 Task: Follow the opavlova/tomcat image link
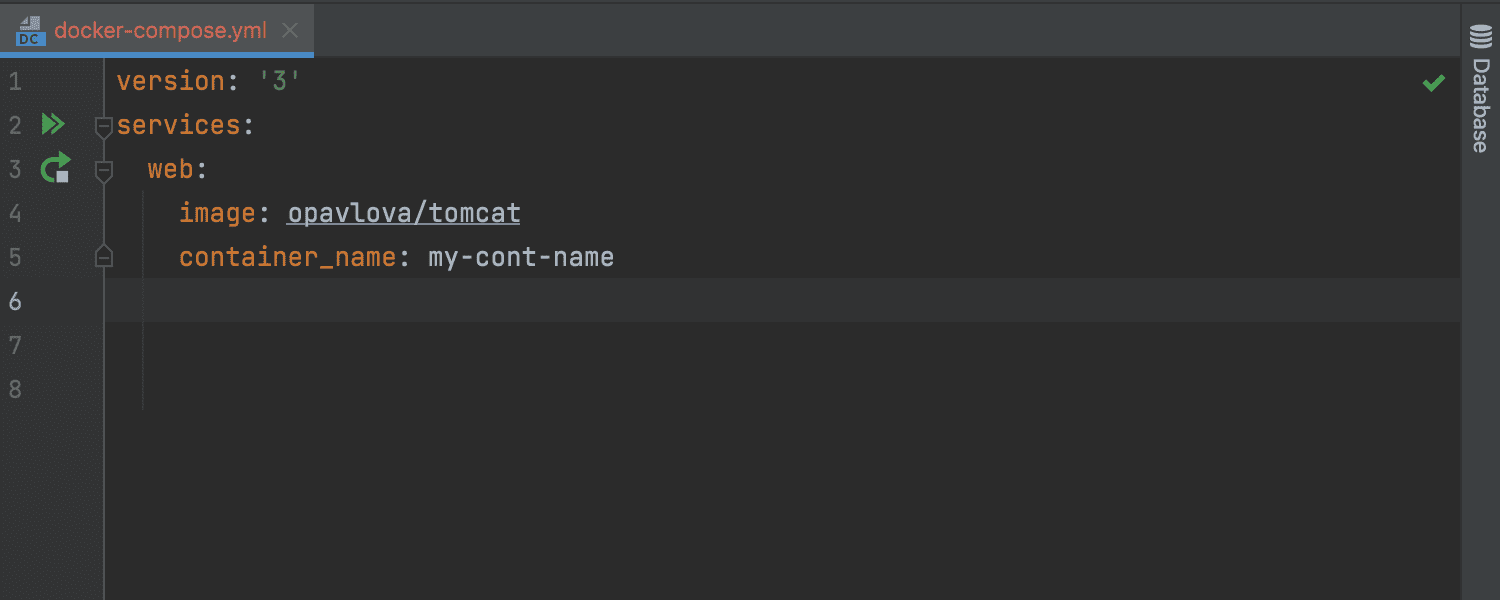(404, 213)
